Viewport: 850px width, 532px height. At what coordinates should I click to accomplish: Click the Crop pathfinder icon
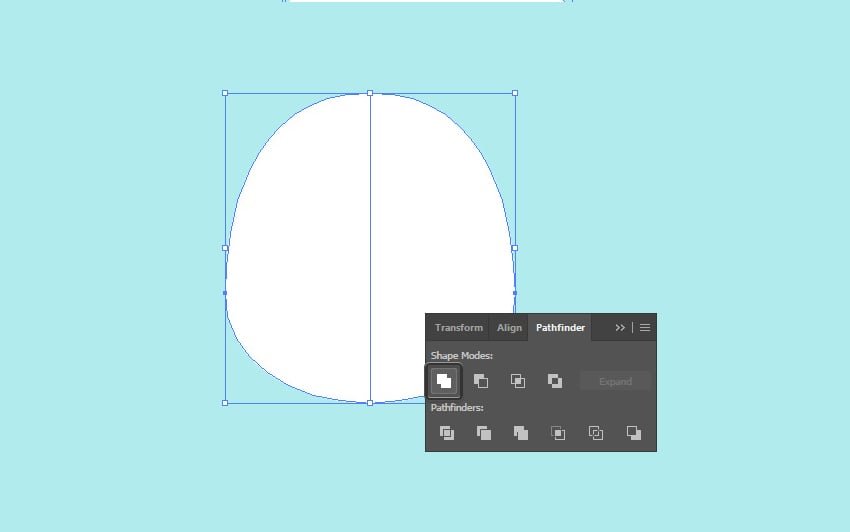click(x=558, y=433)
